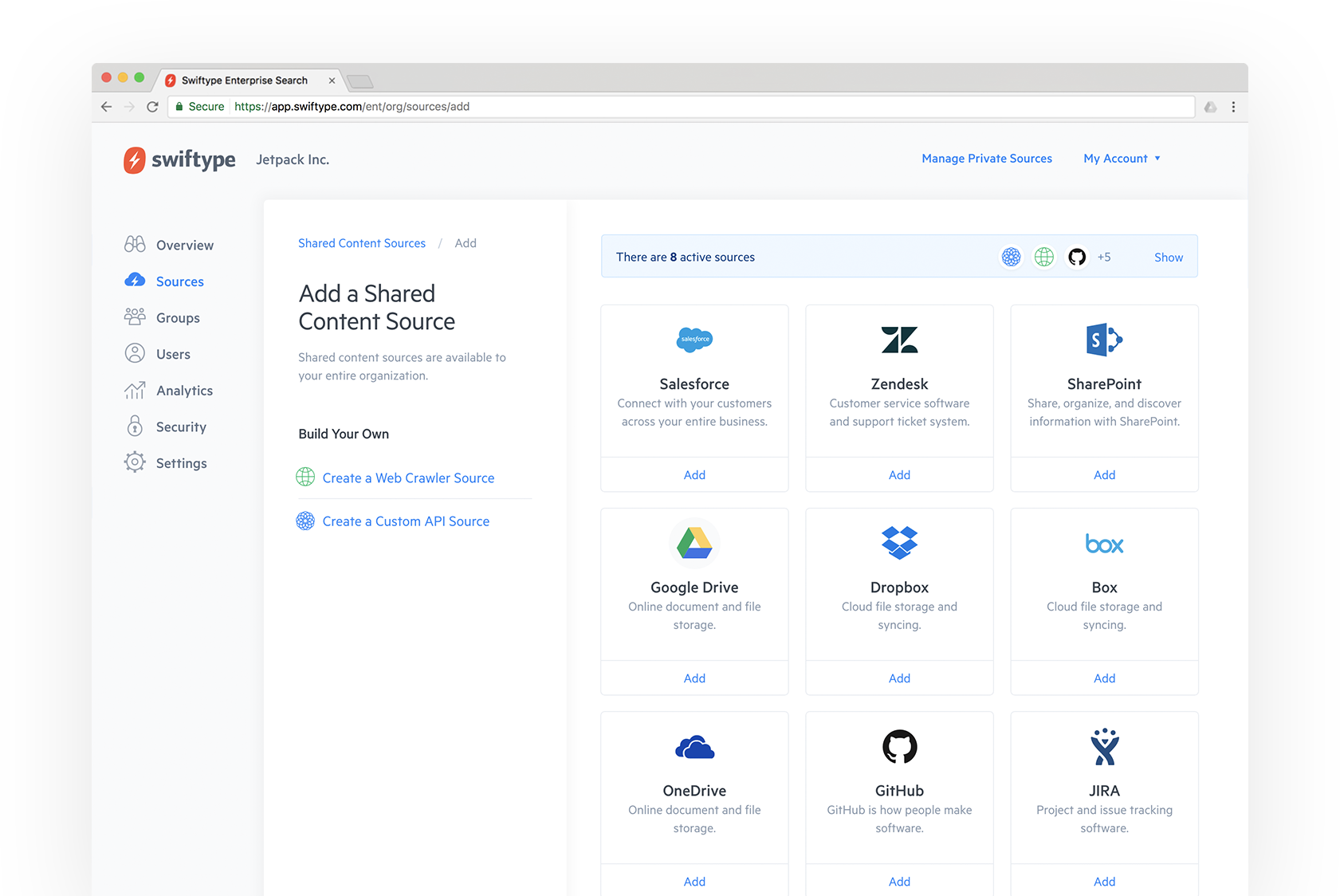Click the Settings gear icon
This screenshot has height=896, width=1340.
(135, 462)
